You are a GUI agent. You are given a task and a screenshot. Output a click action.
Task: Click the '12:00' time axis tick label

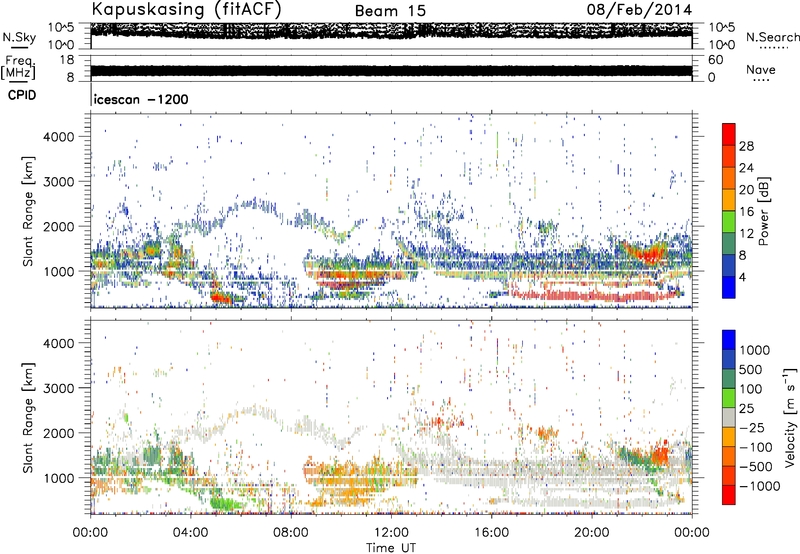click(x=391, y=533)
